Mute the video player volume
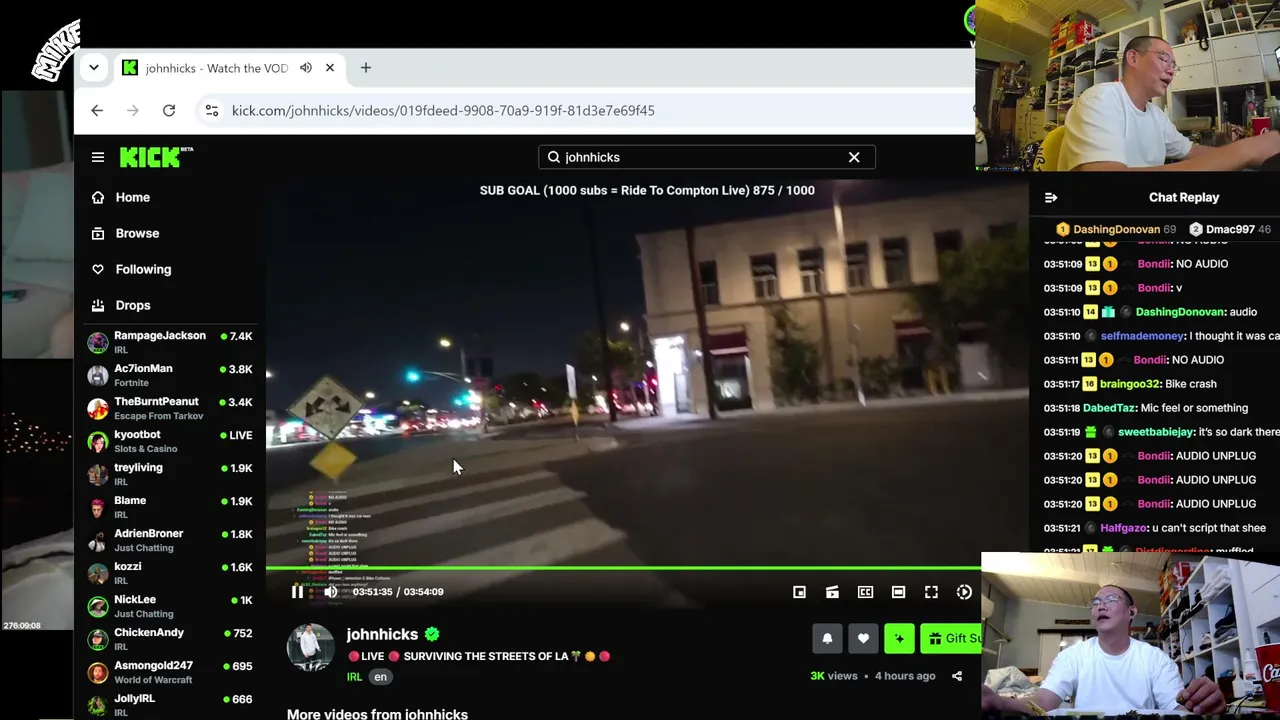Screen dimensions: 1280x720 click(330, 592)
